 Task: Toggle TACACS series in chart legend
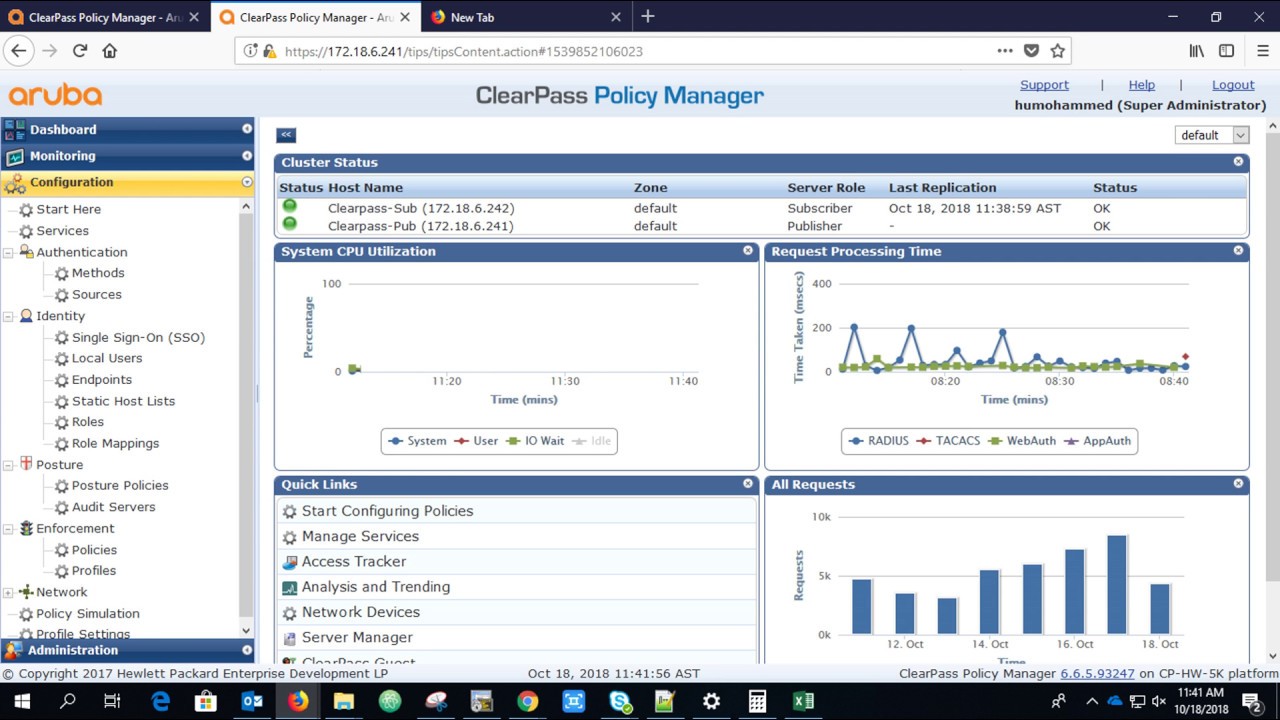(949, 441)
